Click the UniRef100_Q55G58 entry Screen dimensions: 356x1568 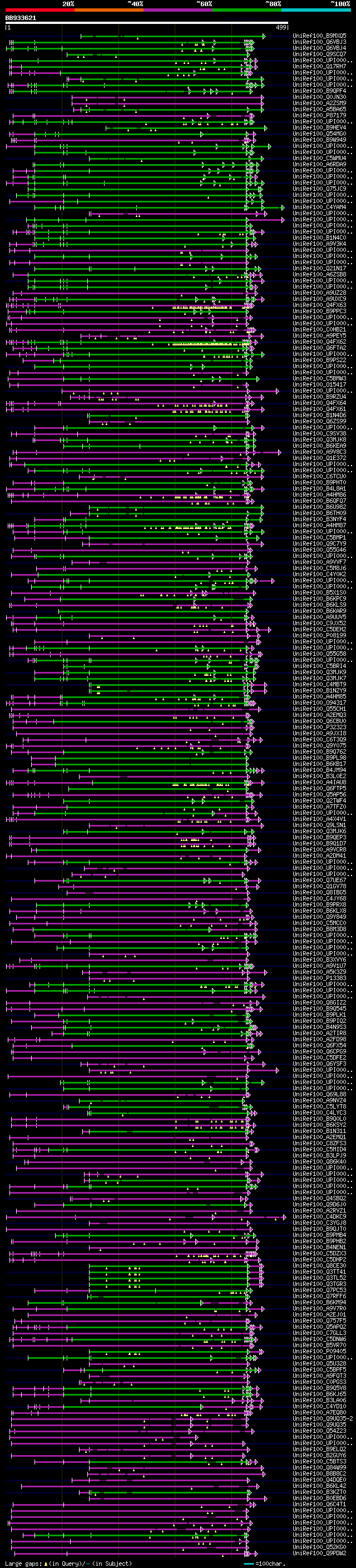pos(319,654)
